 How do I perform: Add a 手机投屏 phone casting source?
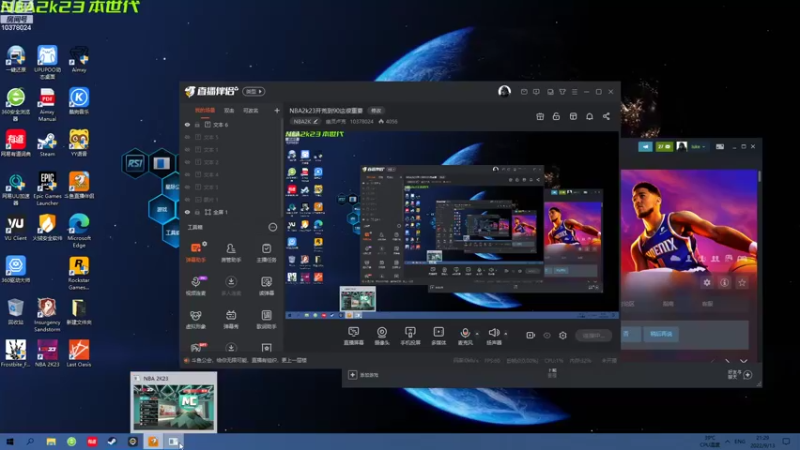[x=410, y=336]
